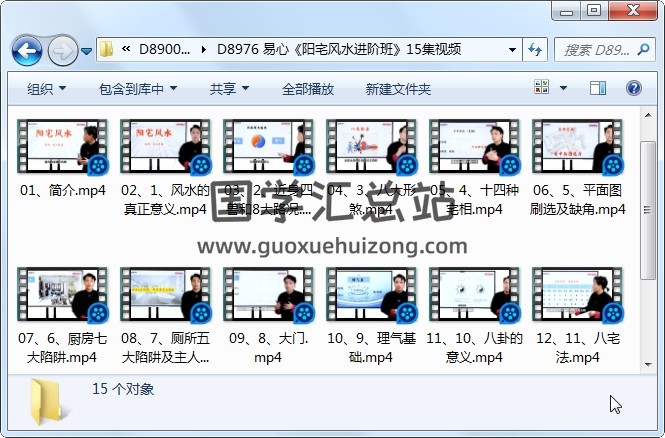Image resolution: width=665 pixels, height=438 pixels.
Task: Click the 新建文件夹 button
Action: click(x=398, y=89)
